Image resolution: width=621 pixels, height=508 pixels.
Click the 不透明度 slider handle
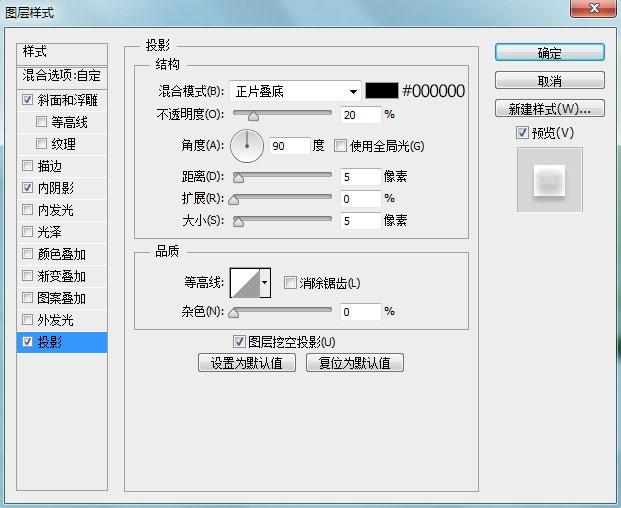point(253,116)
